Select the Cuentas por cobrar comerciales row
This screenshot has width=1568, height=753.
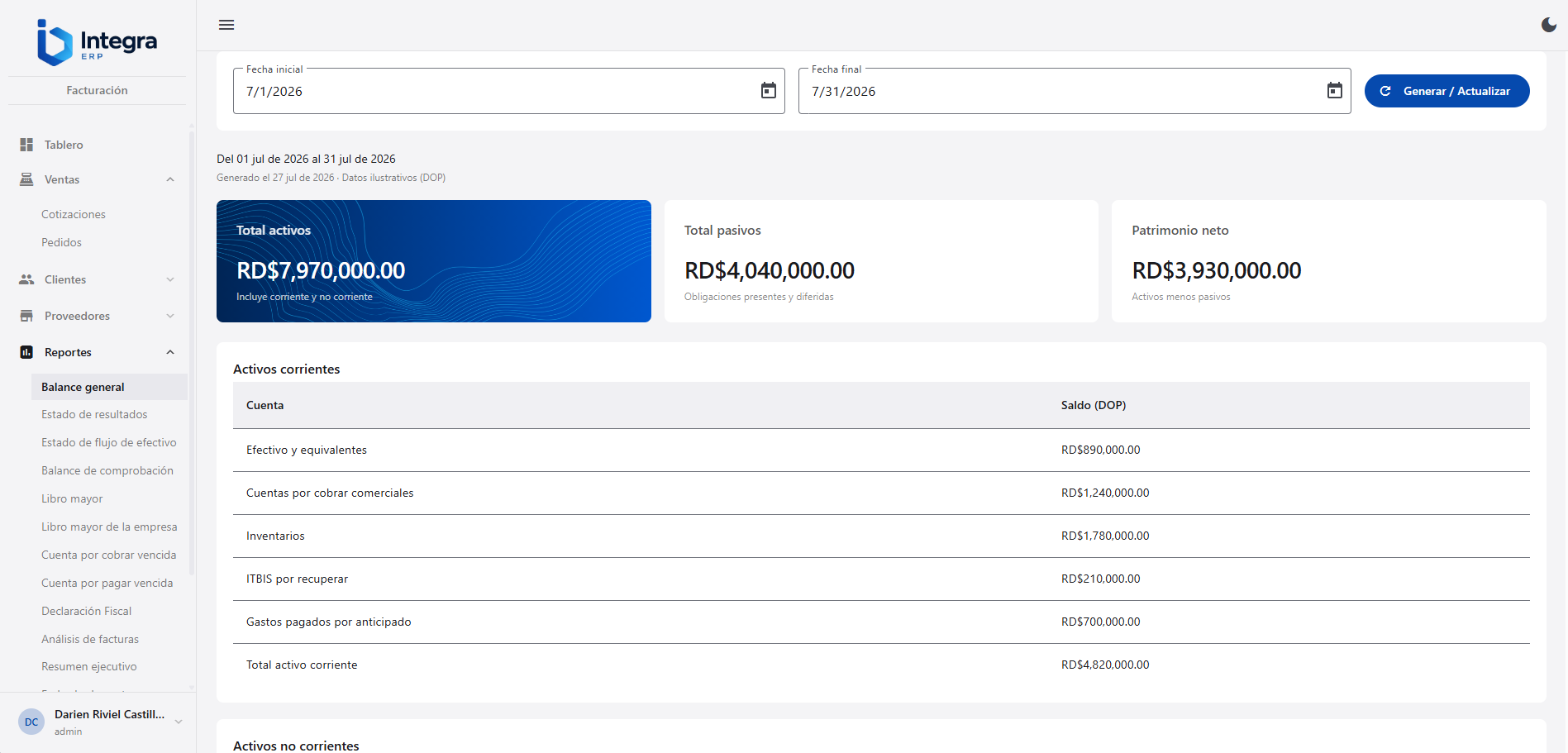(x=881, y=493)
